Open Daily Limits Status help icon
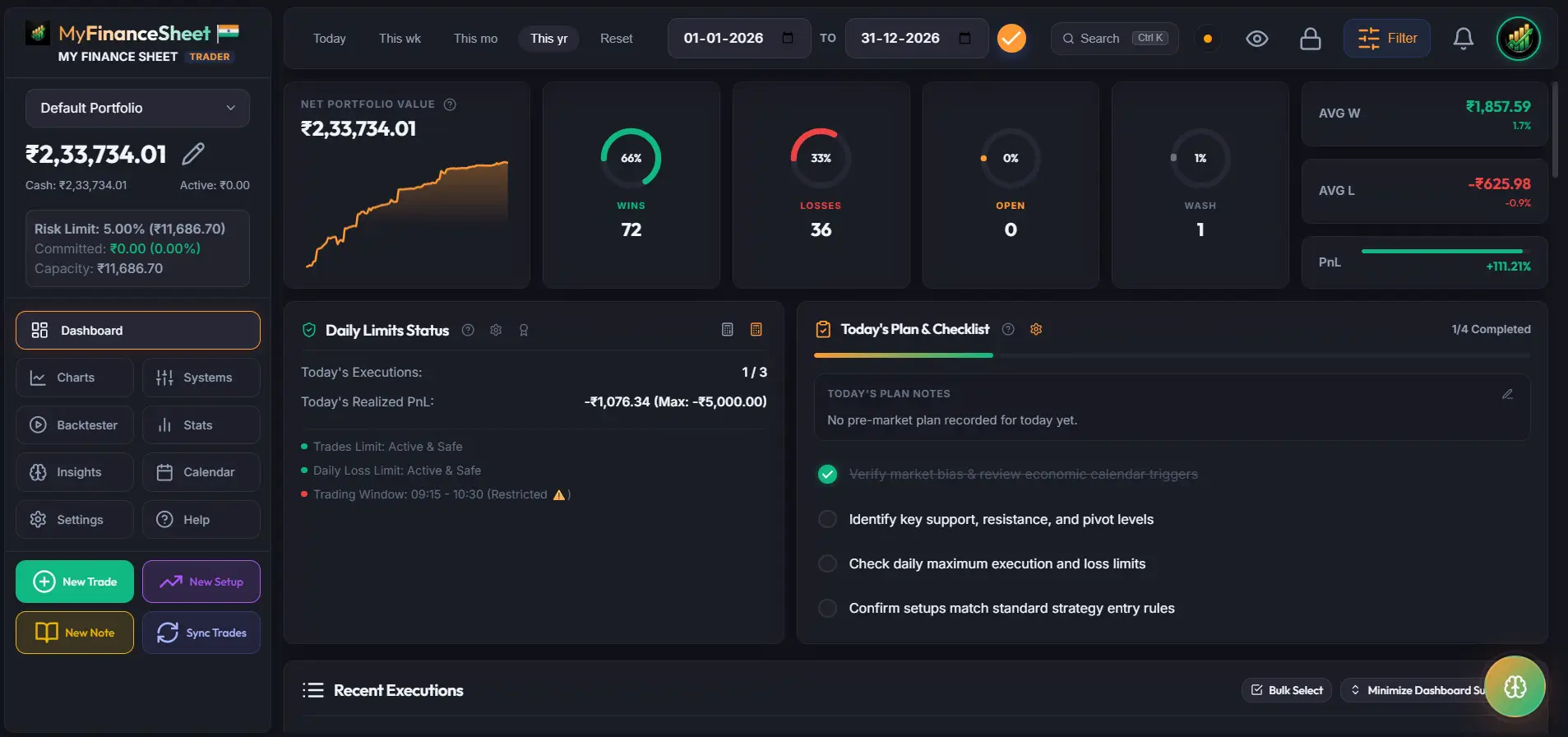 click(x=468, y=330)
